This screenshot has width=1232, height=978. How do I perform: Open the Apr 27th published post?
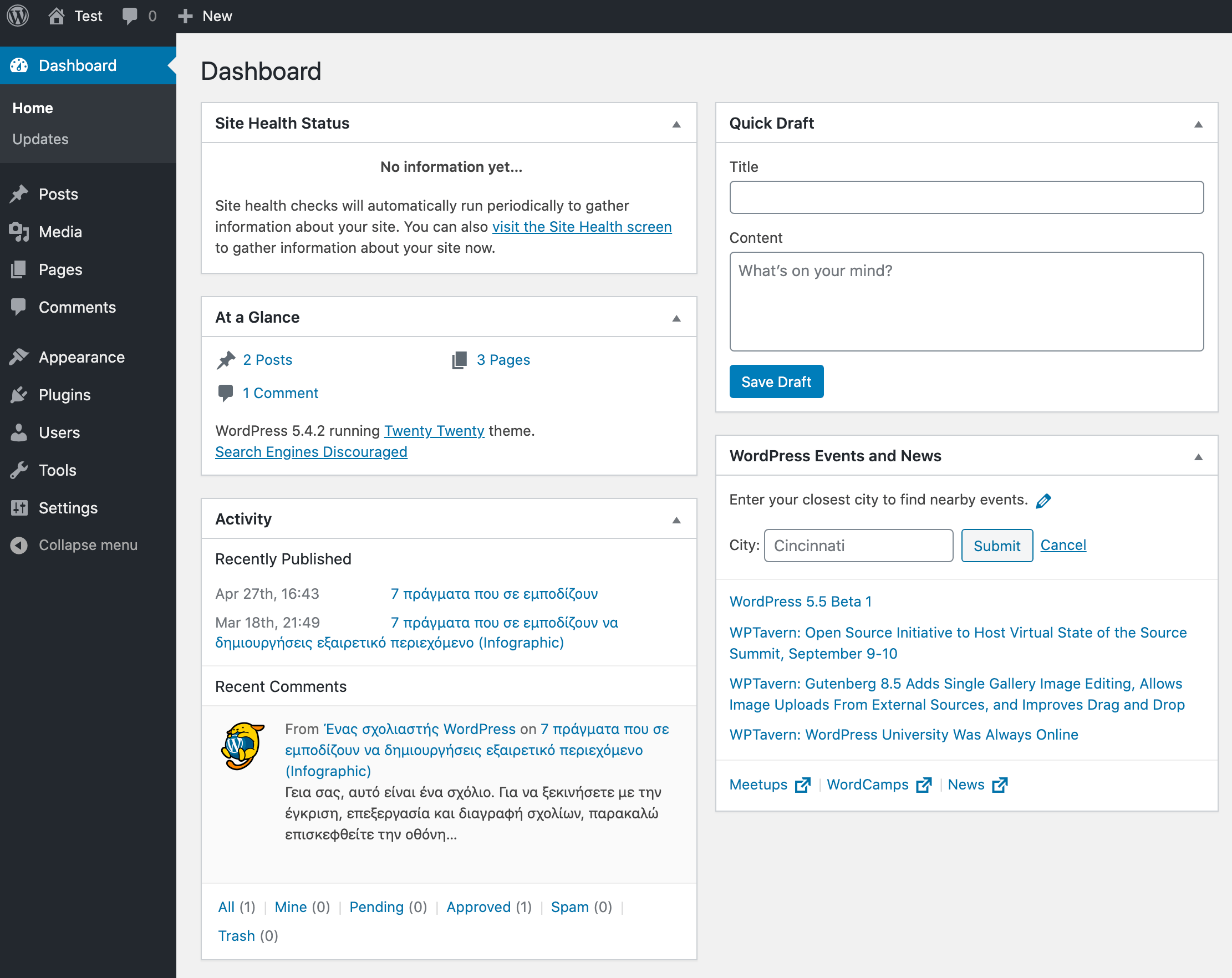494,594
